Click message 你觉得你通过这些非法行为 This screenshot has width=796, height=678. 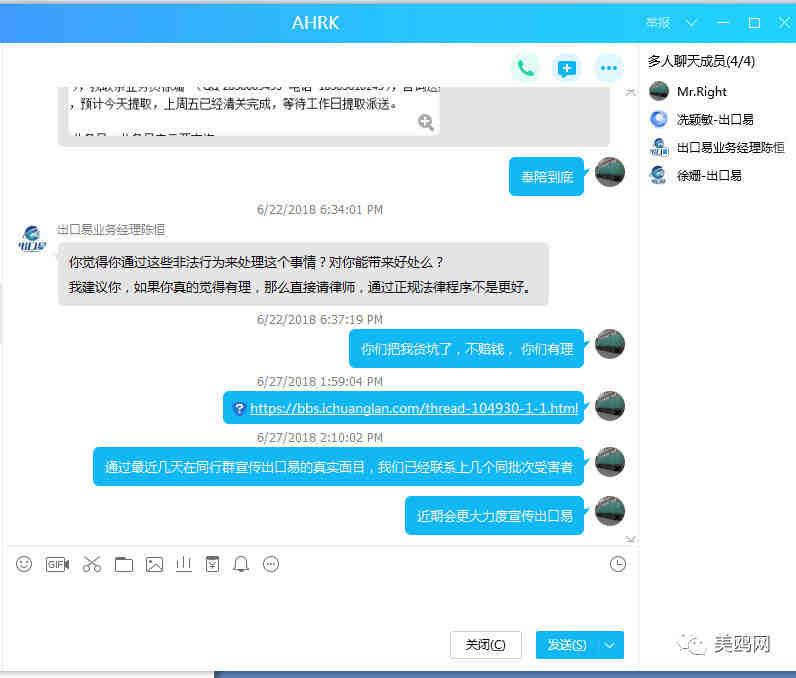(x=304, y=274)
